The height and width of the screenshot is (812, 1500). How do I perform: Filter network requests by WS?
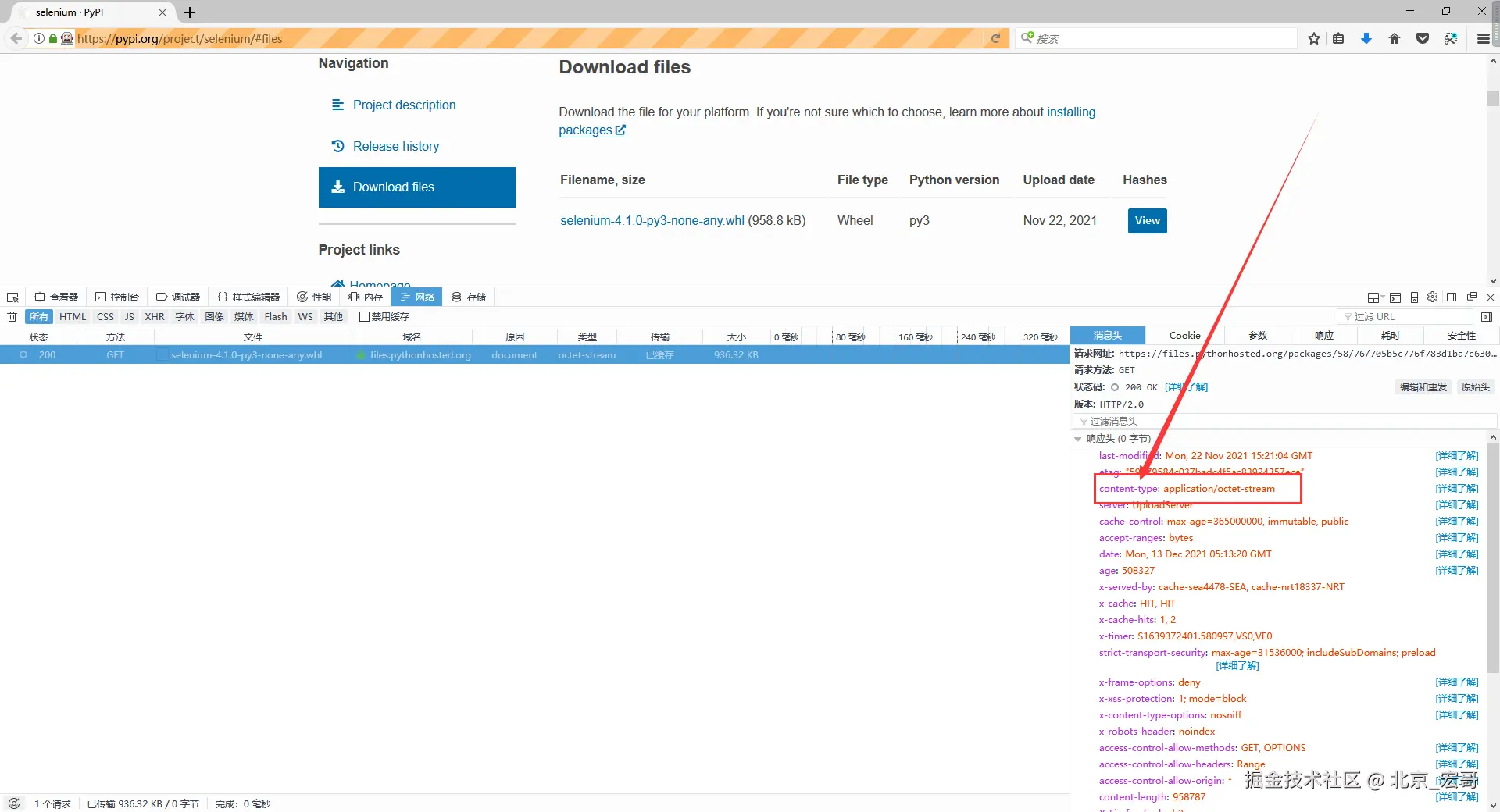pyautogui.click(x=305, y=317)
